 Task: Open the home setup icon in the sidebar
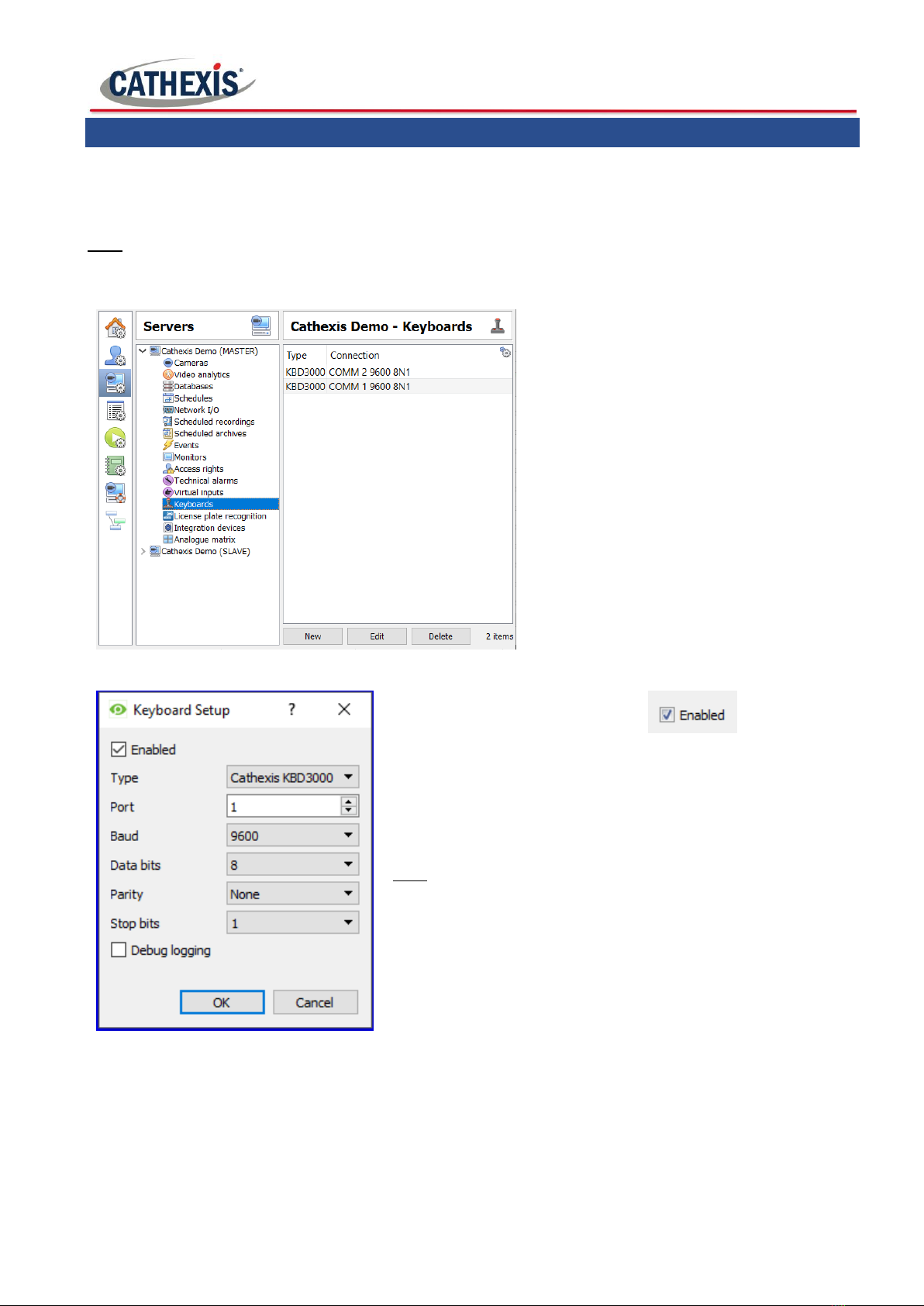[115, 328]
